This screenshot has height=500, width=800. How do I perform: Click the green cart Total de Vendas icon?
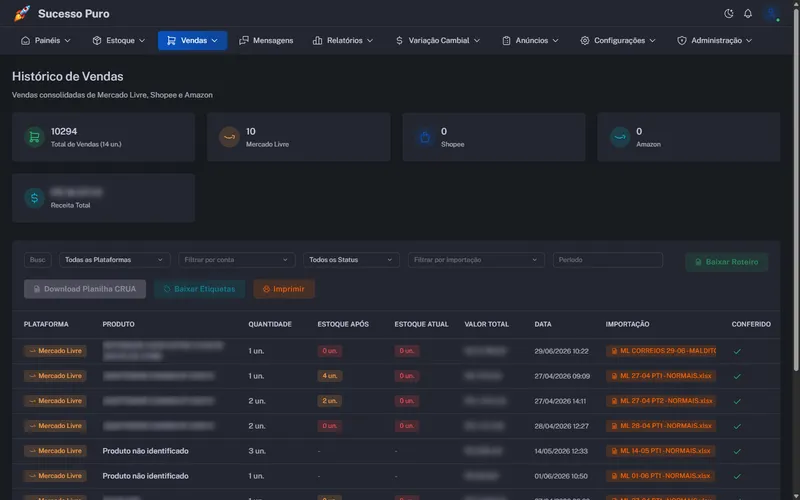34,137
